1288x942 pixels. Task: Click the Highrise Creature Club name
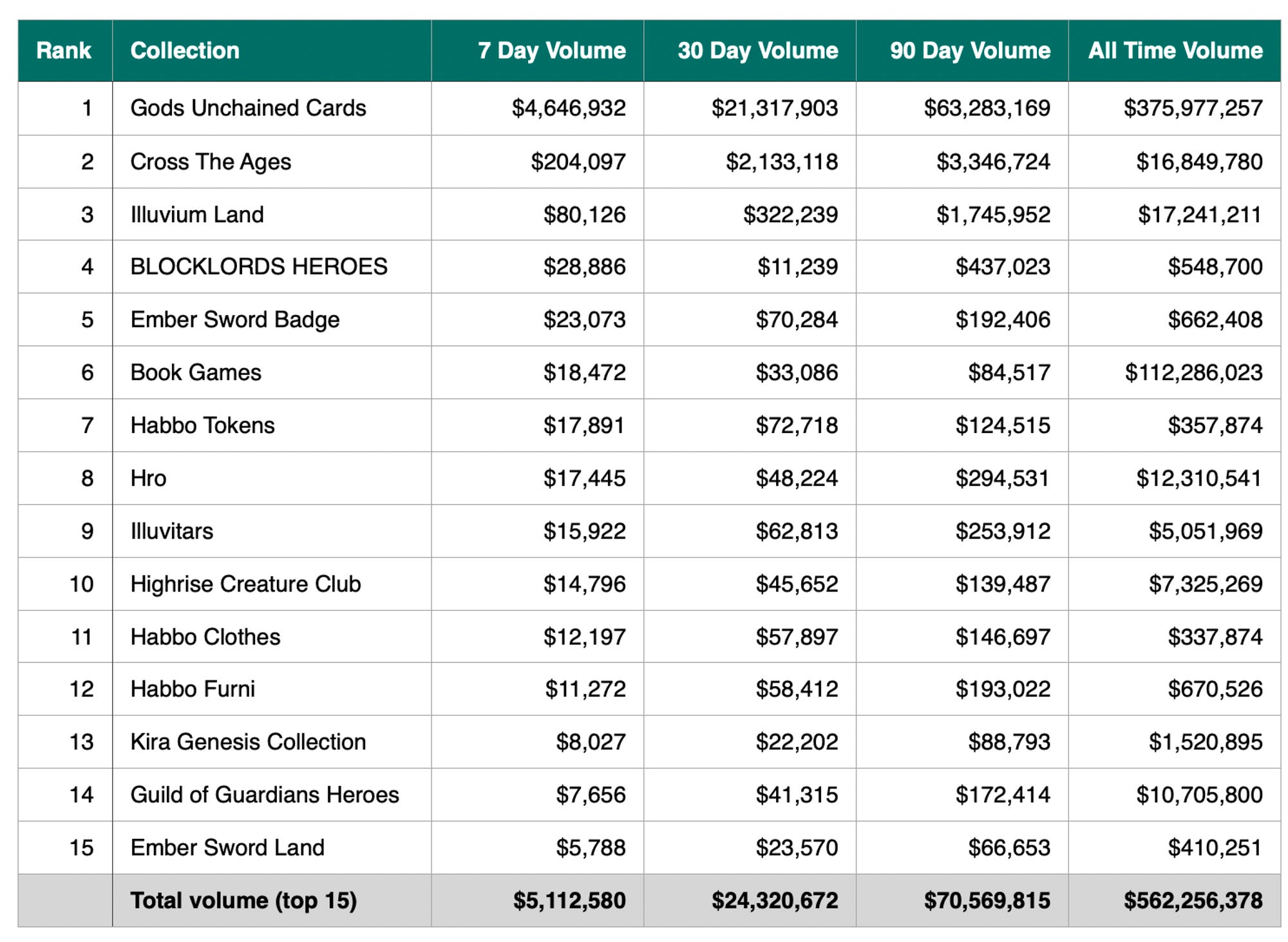[245, 583]
